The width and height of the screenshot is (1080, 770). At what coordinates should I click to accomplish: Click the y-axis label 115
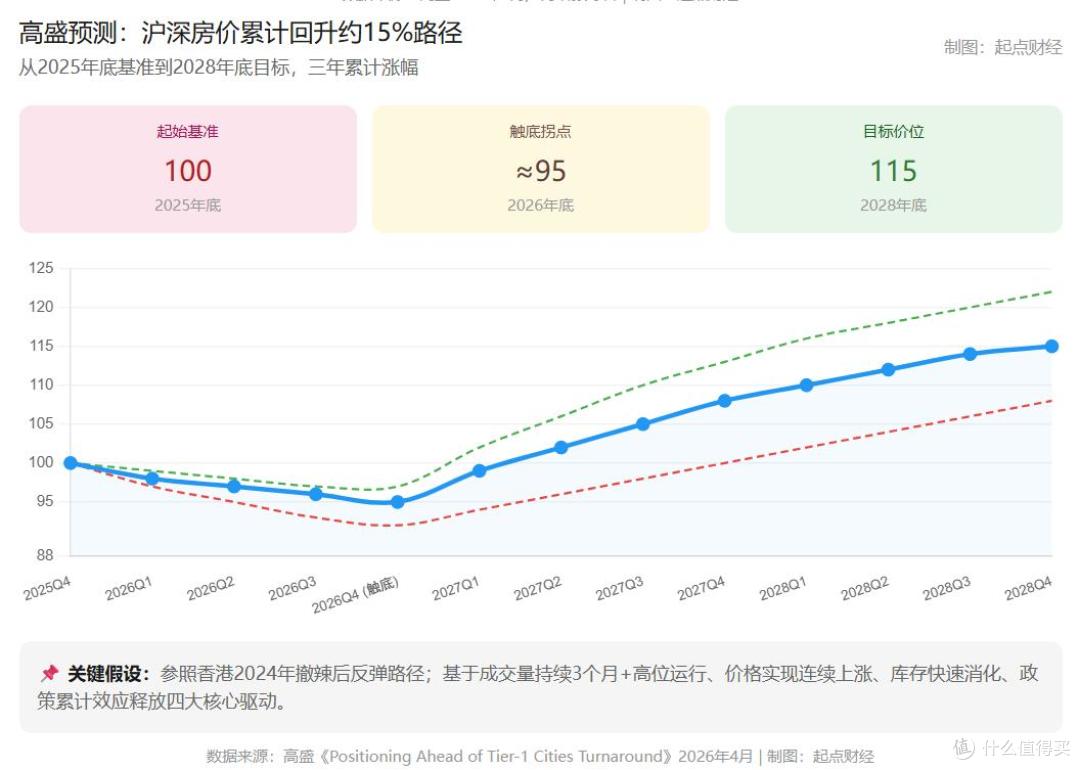tap(41, 346)
